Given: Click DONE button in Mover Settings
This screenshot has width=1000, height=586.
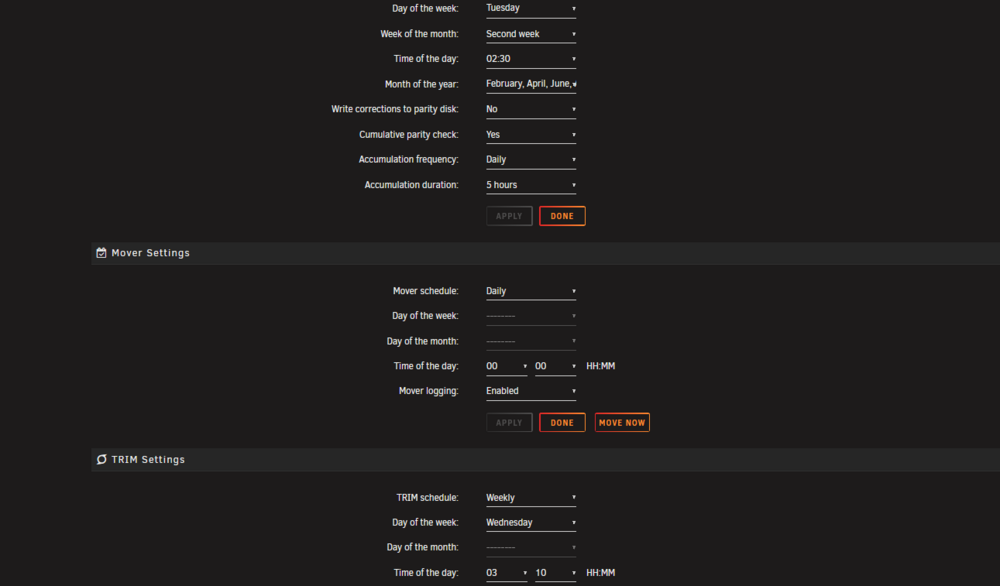Looking at the screenshot, I should tap(562, 423).
